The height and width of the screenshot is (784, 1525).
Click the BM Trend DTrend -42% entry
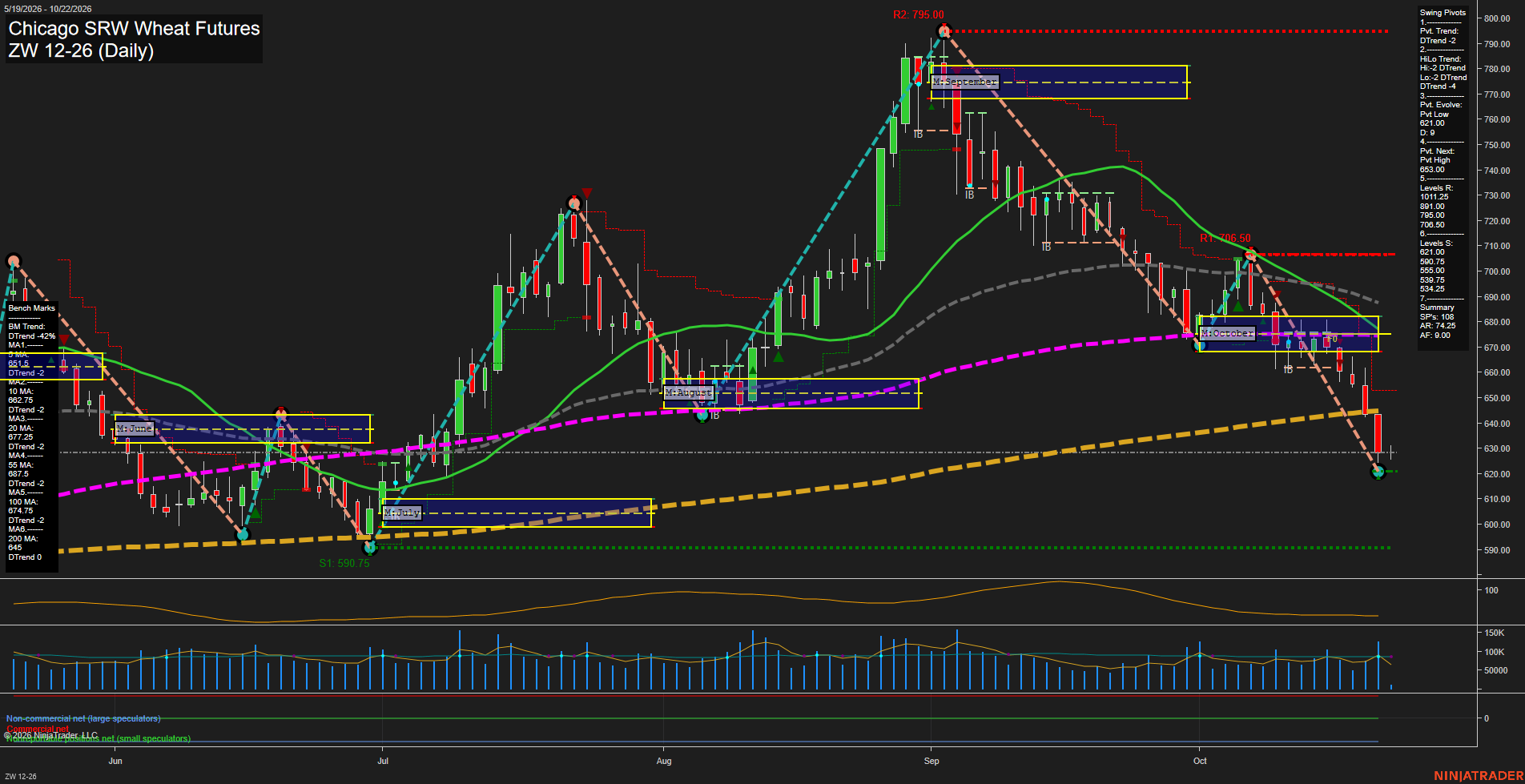32,332
